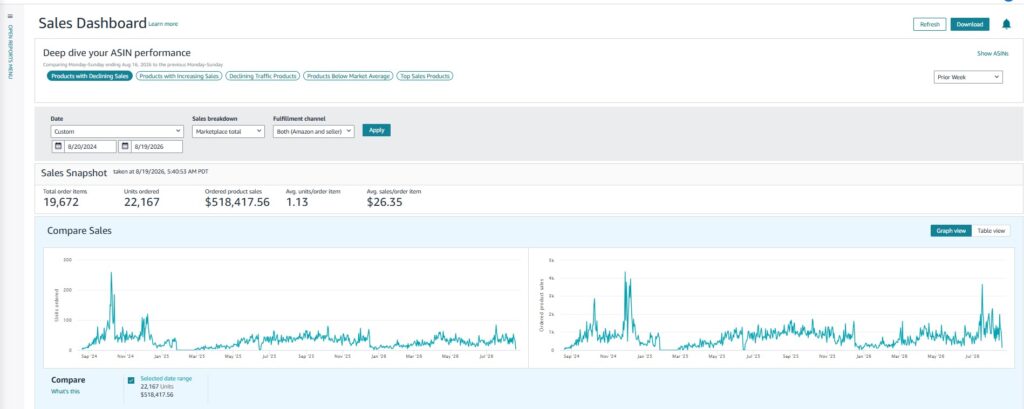1024x409 pixels.
Task: Click the Show ASINs link
Action: (993, 54)
